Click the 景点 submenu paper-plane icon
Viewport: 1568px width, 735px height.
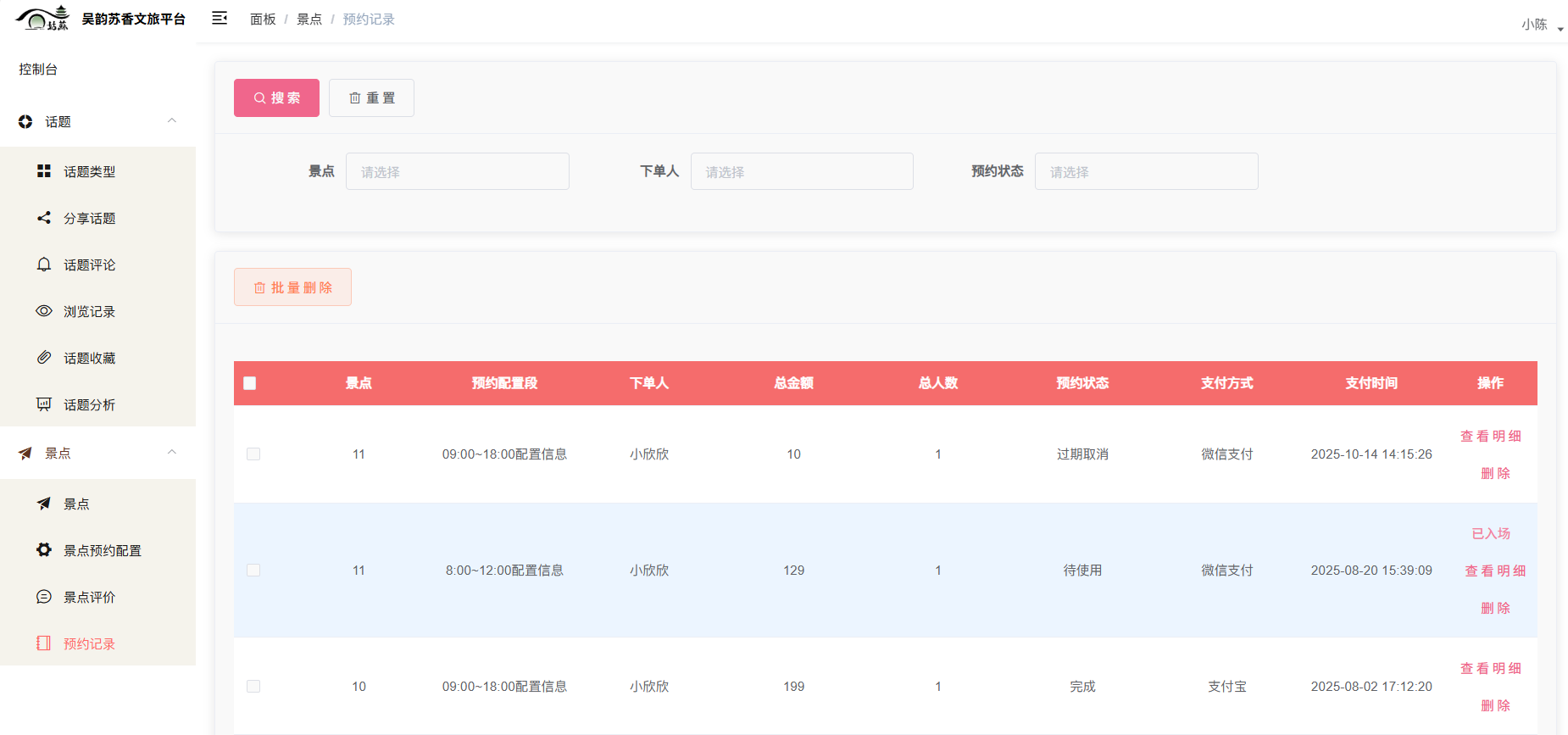(44, 504)
